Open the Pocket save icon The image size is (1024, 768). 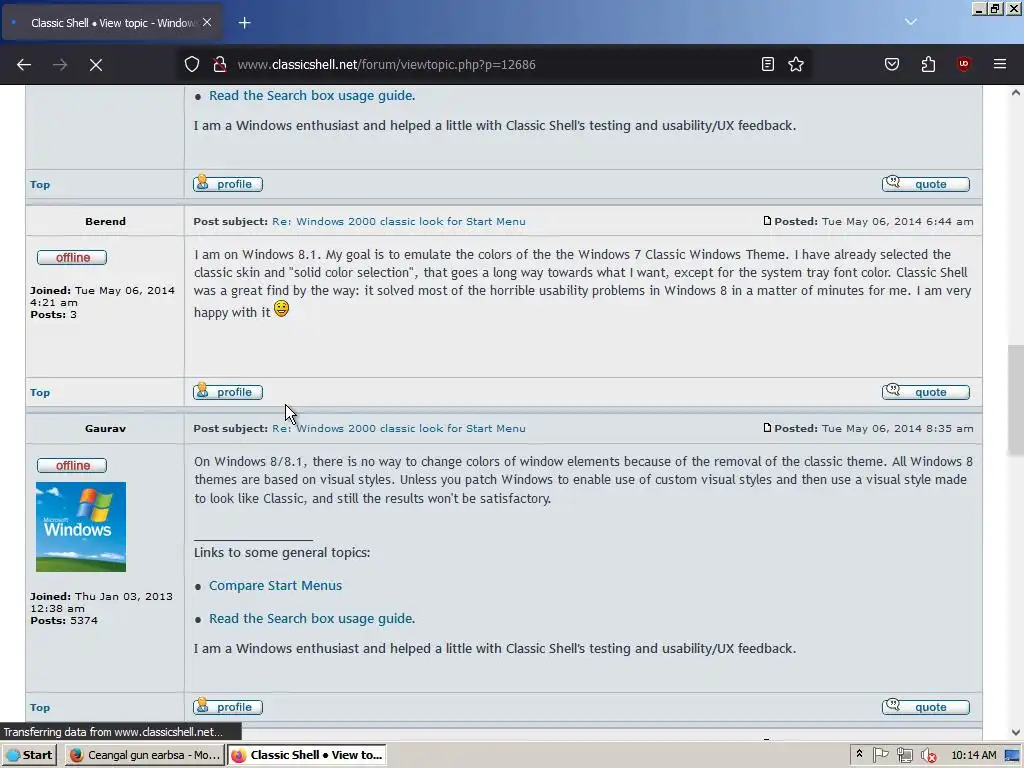[892, 64]
